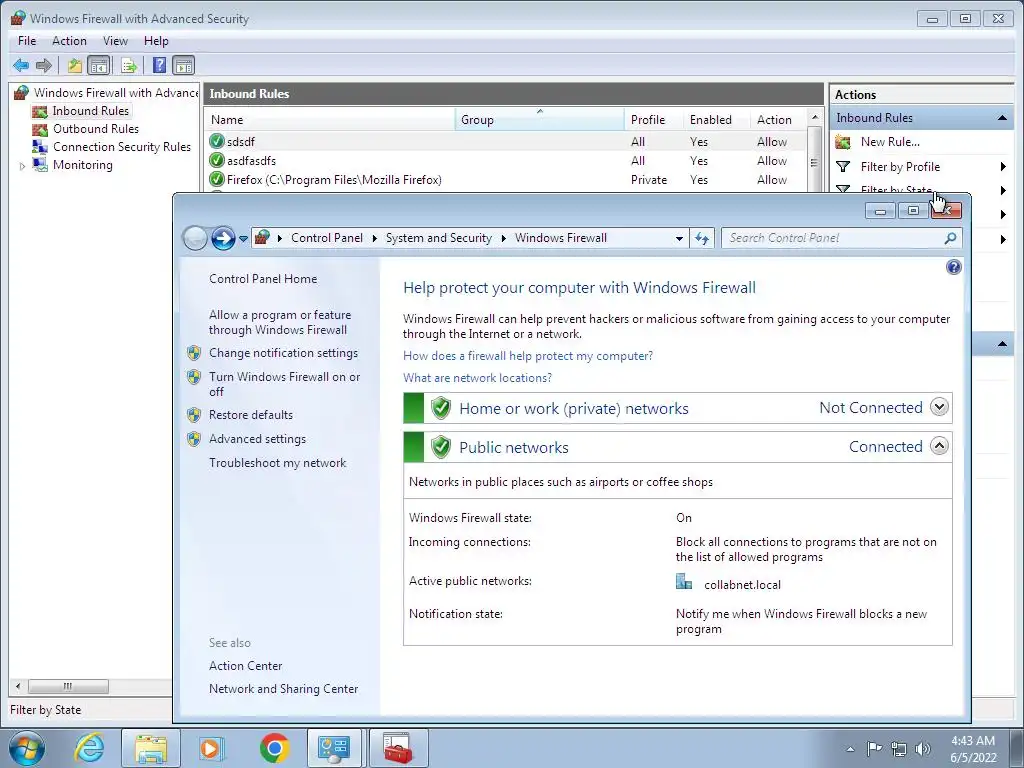The height and width of the screenshot is (768, 1024).
Task: Select the Firefox inbound rule row
Action: pyautogui.click(x=506, y=180)
